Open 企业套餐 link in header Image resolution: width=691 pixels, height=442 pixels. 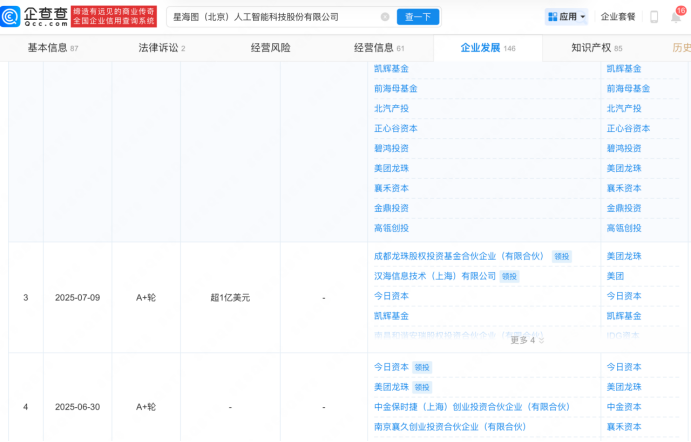pos(617,17)
